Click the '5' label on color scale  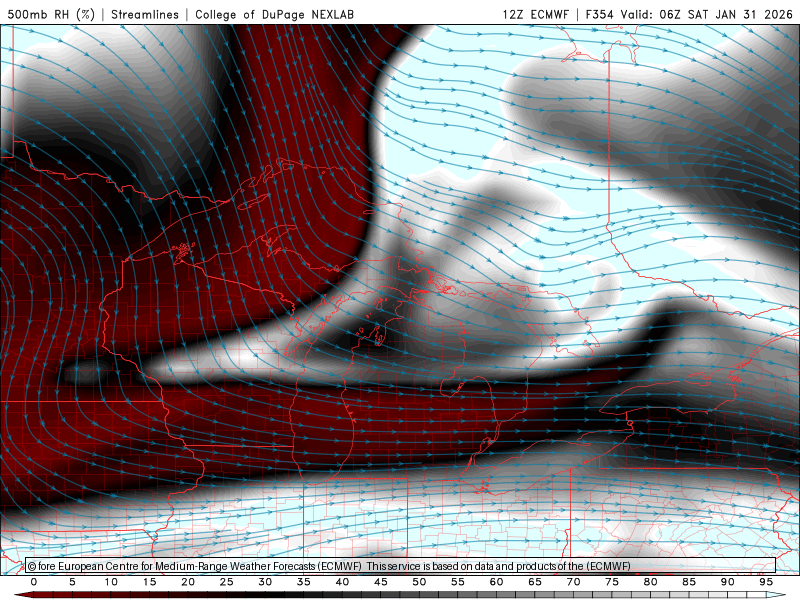click(72, 582)
